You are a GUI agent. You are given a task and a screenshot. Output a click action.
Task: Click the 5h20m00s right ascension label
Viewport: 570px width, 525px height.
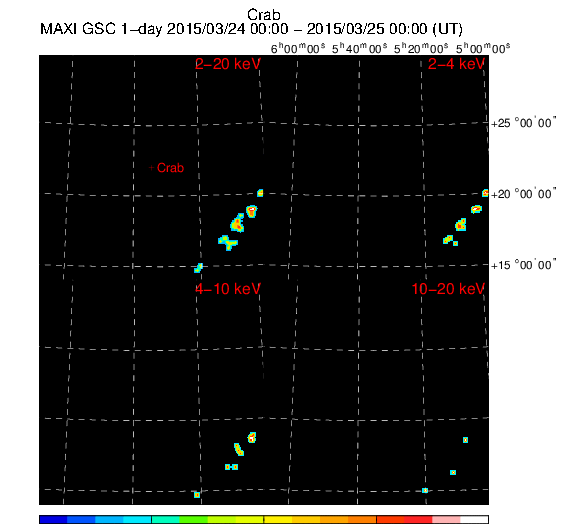click(x=421, y=48)
